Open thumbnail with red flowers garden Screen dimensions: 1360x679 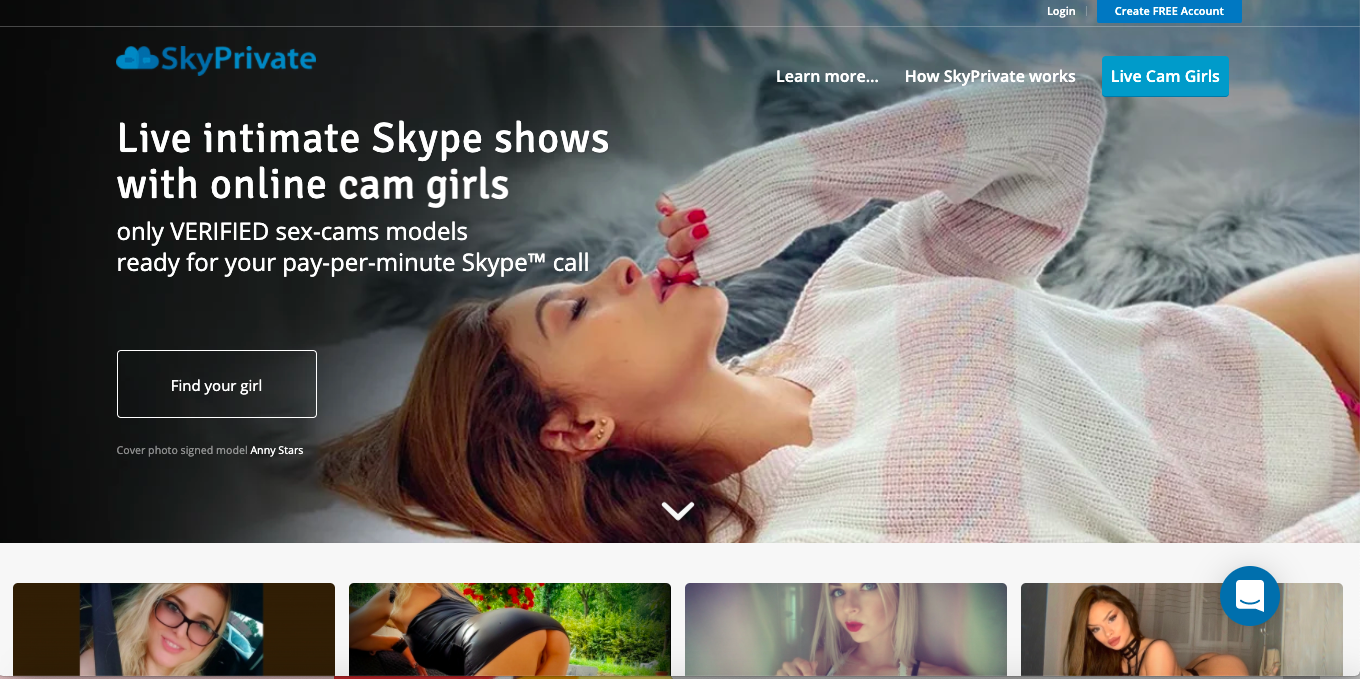[510, 631]
